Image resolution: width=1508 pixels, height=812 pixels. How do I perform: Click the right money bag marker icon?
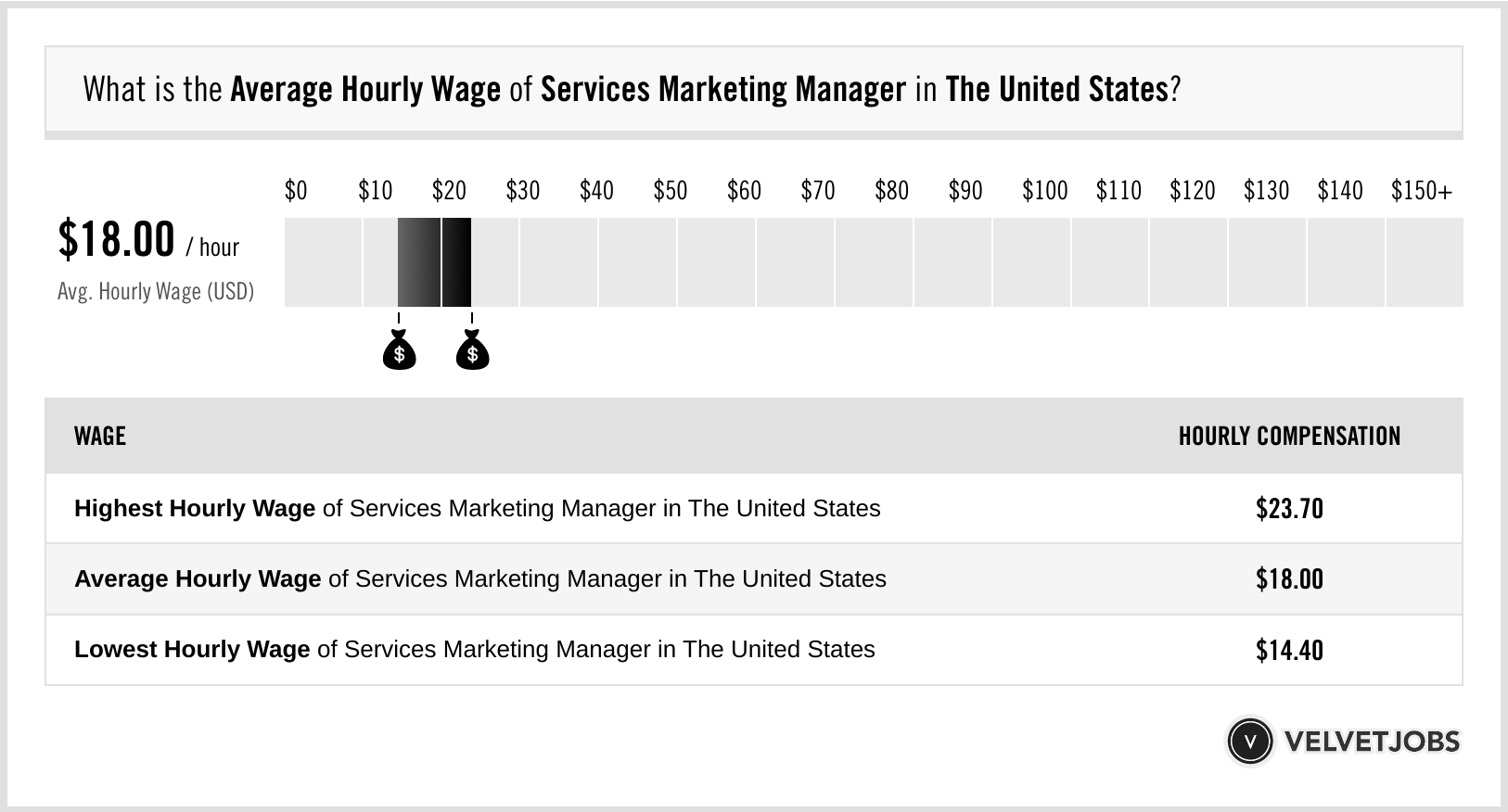click(472, 351)
